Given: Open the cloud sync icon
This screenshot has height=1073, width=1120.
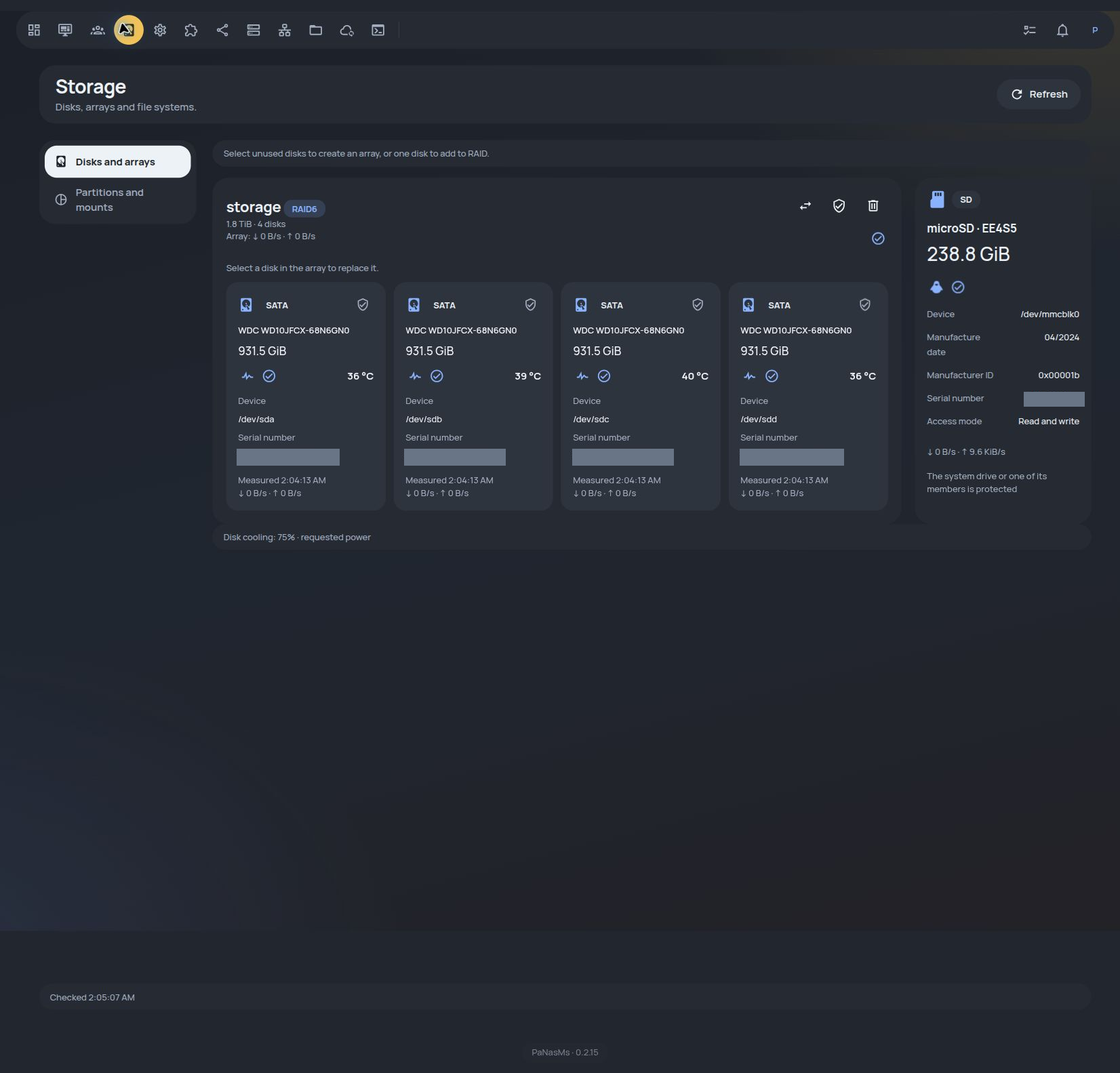Looking at the screenshot, I should coord(347,30).
